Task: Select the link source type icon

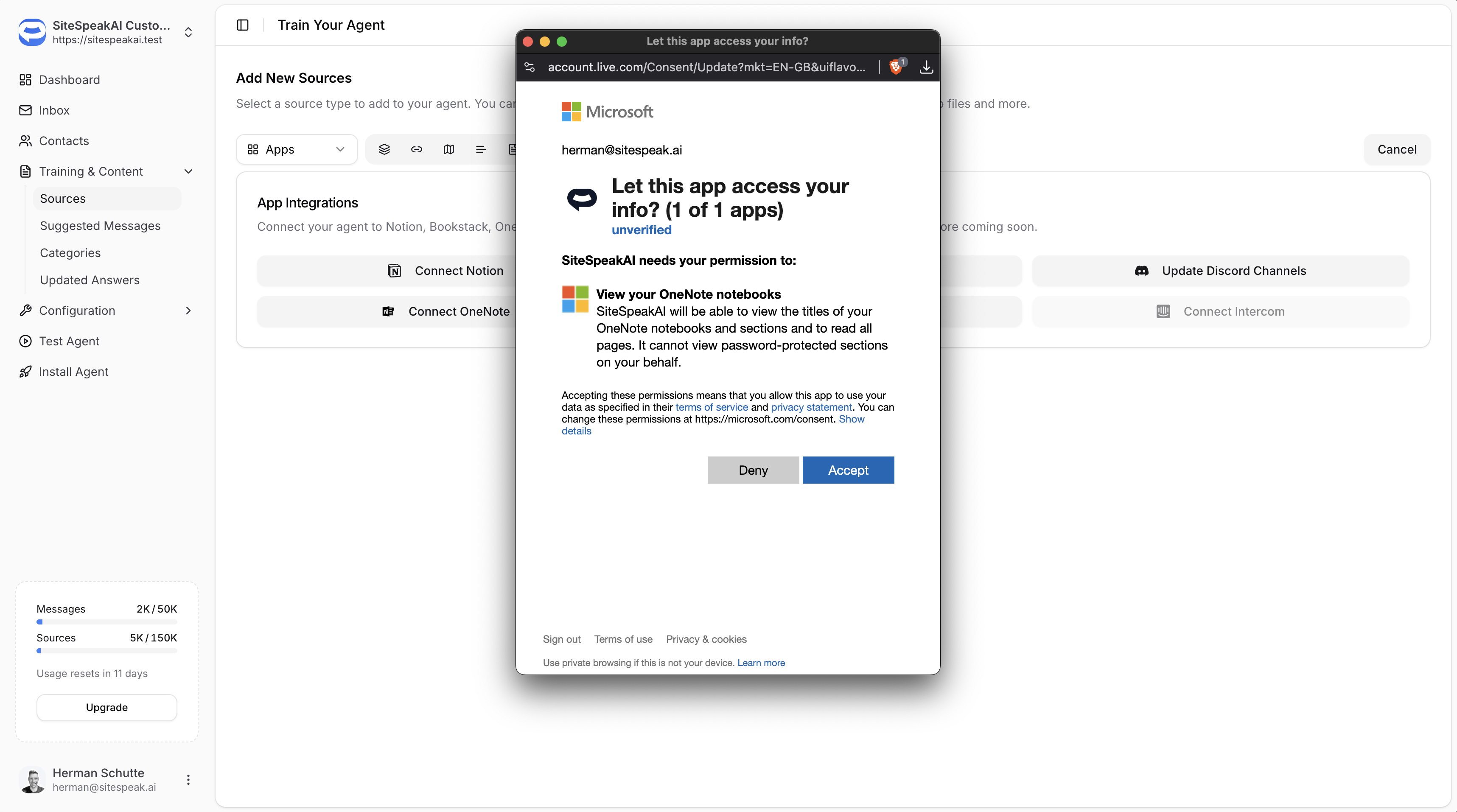Action: tap(416, 149)
